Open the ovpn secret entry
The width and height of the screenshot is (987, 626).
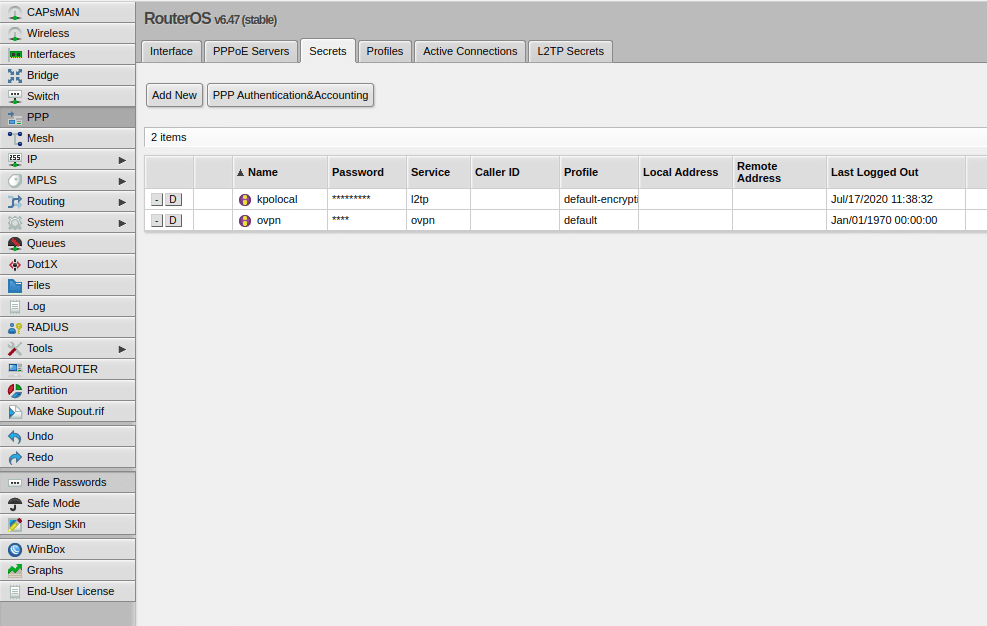click(268, 220)
